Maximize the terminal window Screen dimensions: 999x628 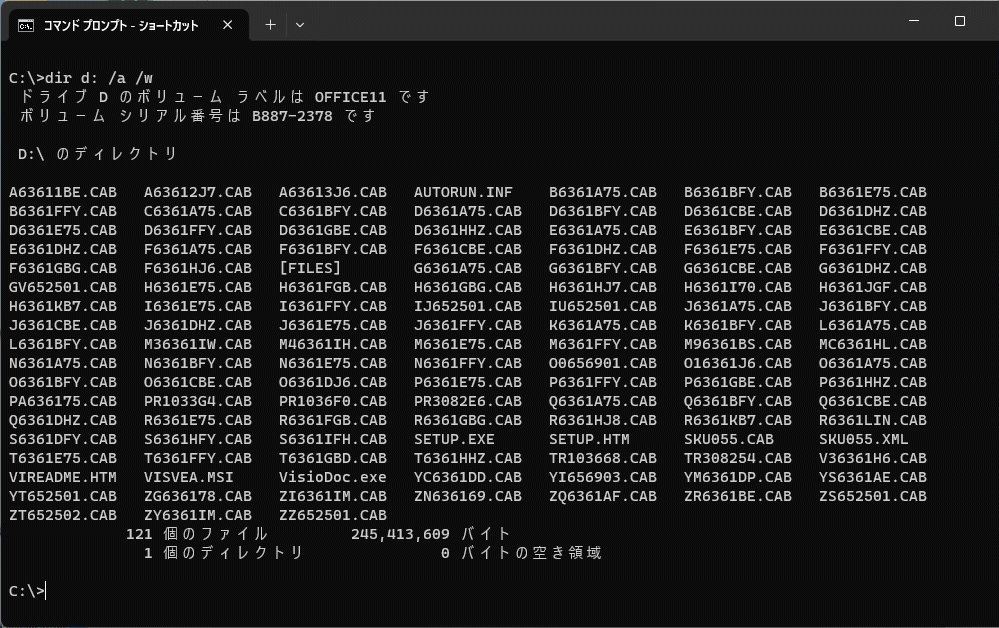959,21
